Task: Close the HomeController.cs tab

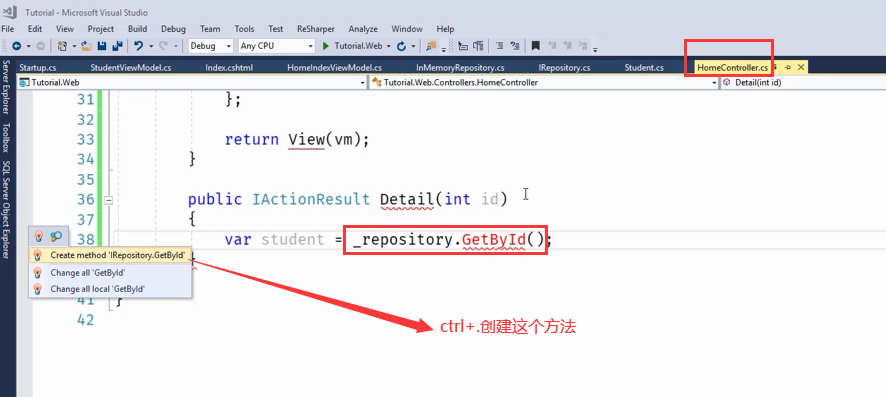Action: coord(800,67)
